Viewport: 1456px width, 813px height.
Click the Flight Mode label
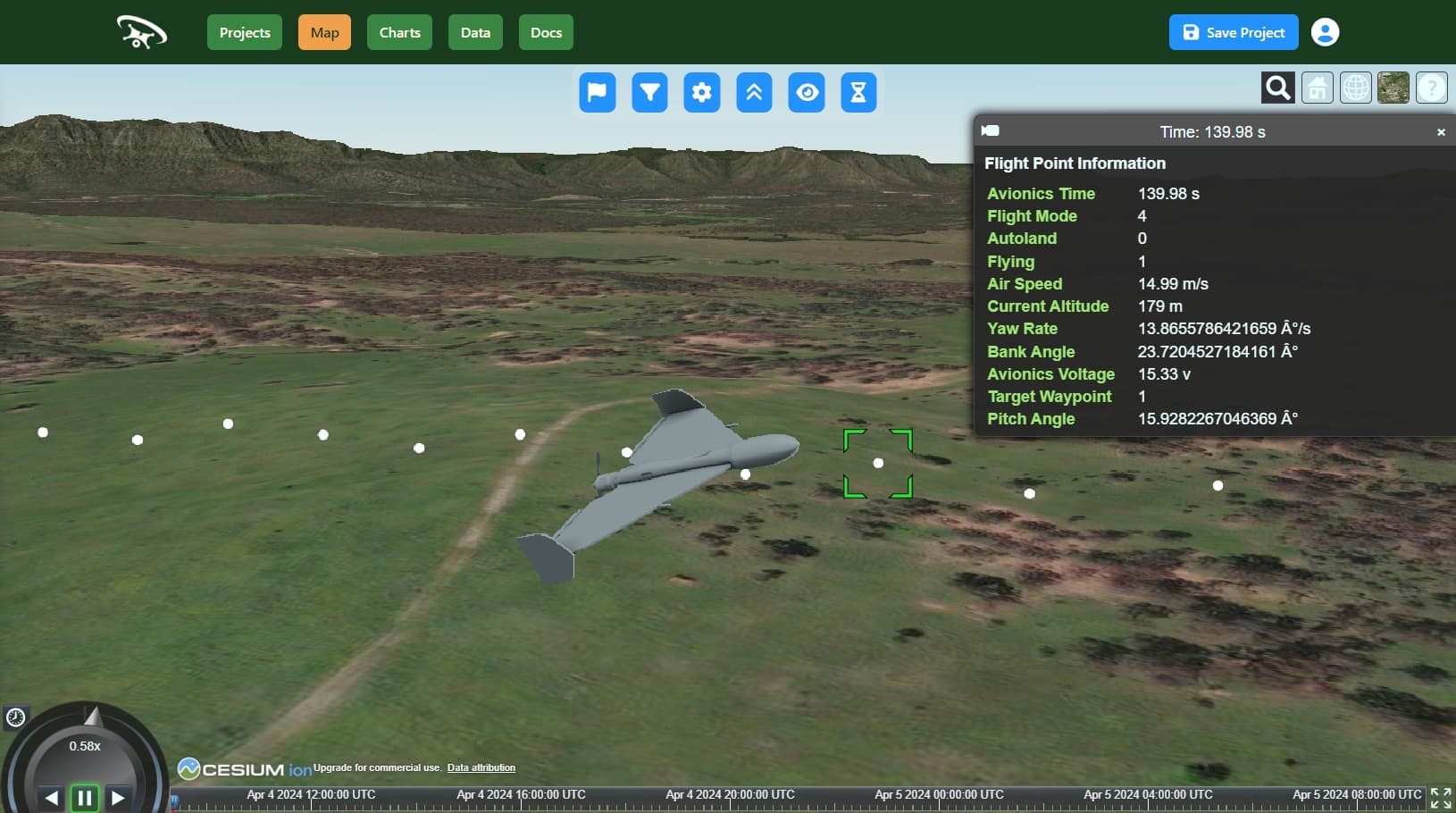pyautogui.click(x=1032, y=216)
